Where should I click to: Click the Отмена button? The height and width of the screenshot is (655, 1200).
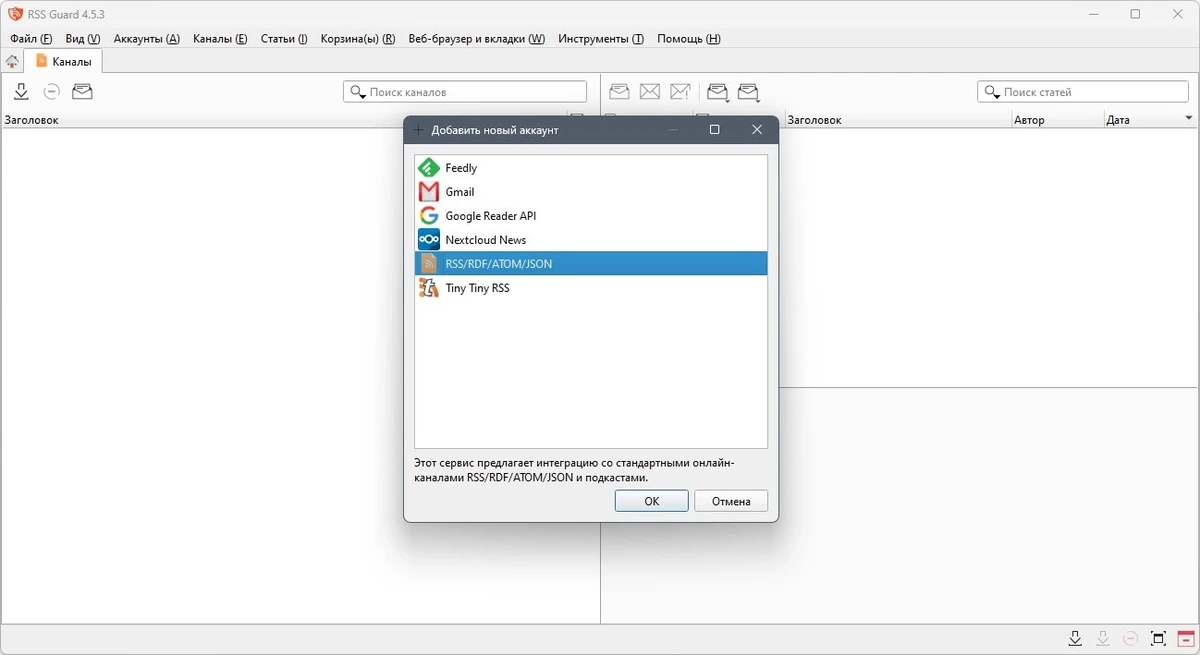(x=731, y=501)
